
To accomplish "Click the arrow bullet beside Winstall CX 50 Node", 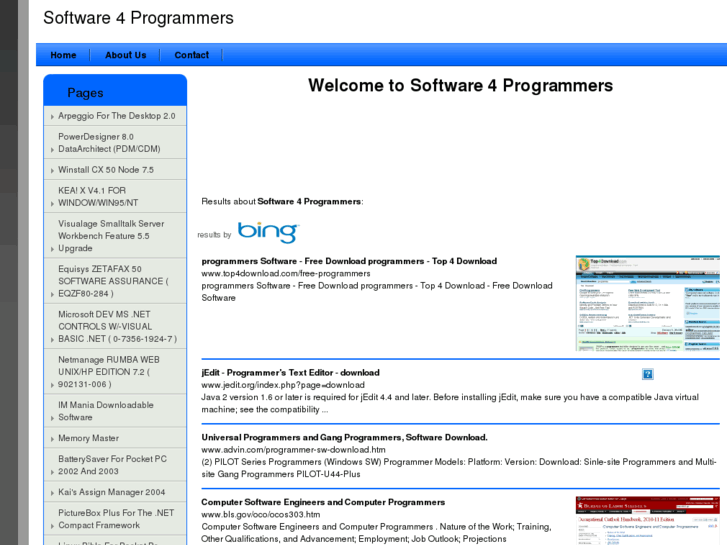I will click(x=52, y=170).
